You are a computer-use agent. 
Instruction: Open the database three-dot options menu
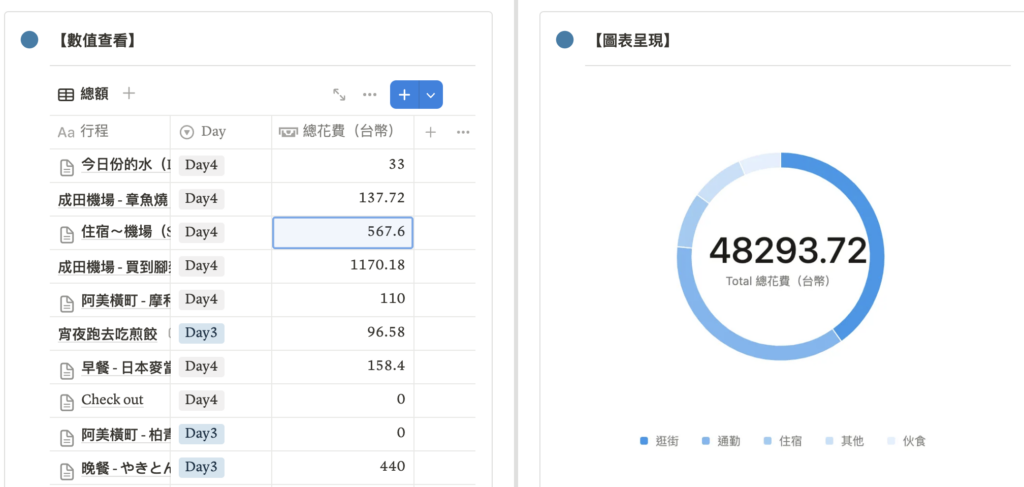click(x=370, y=95)
